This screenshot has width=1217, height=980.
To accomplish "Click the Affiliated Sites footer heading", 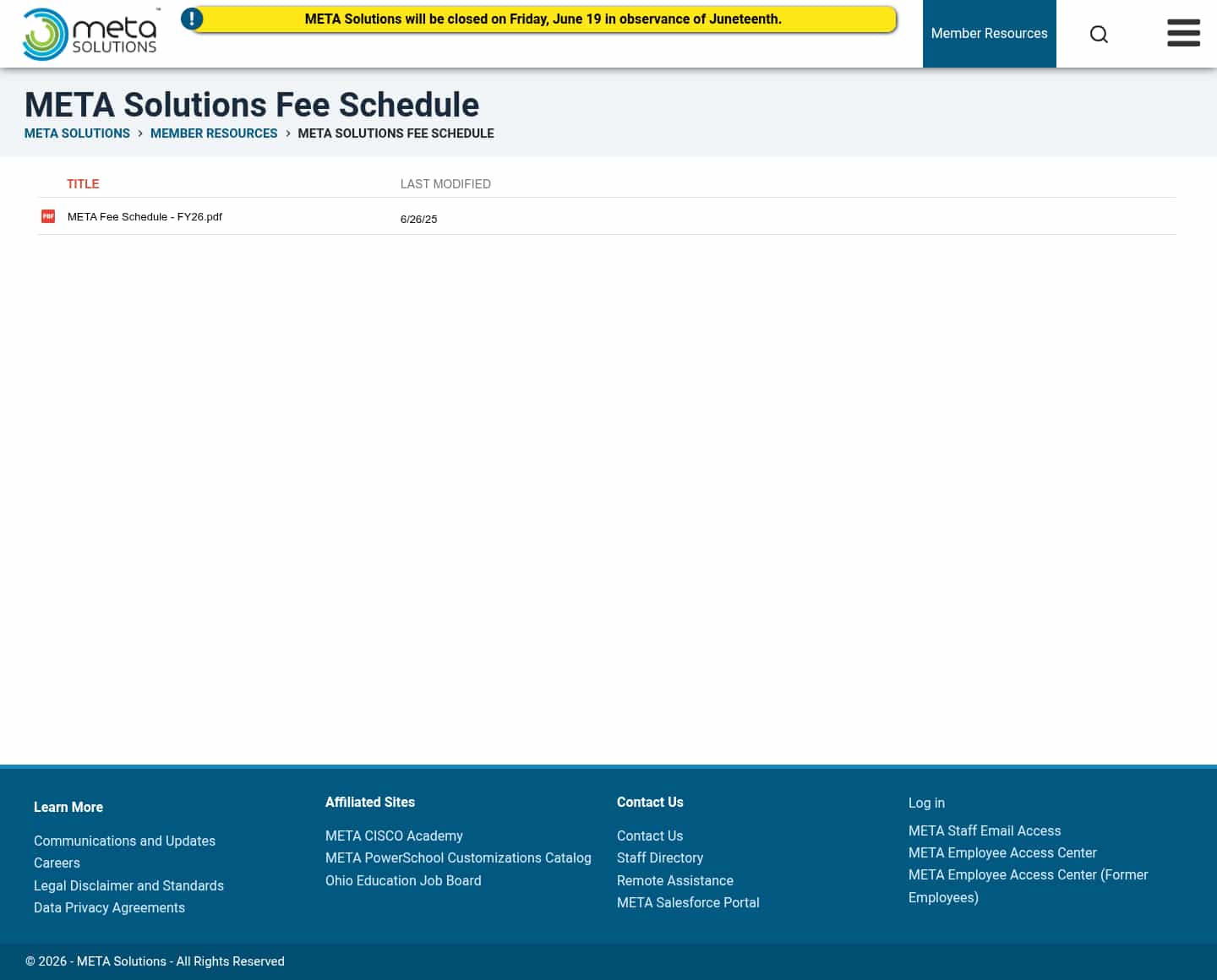I will [370, 803].
